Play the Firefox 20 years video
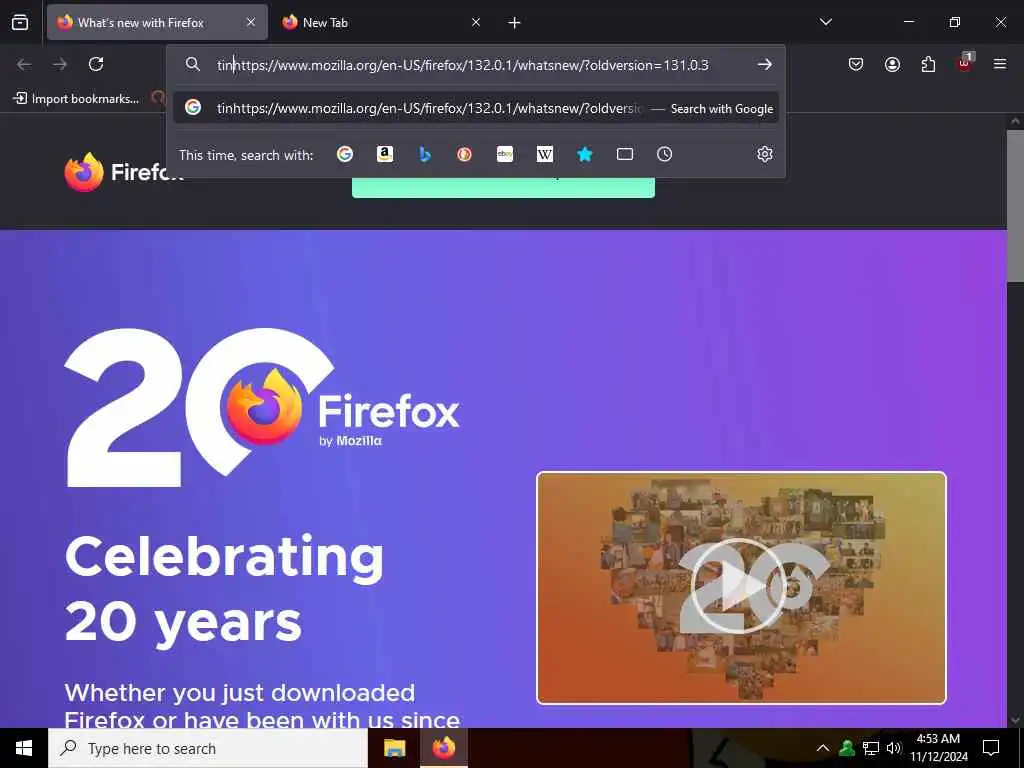This screenshot has width=1024, height=768. [x=741, y=588]
